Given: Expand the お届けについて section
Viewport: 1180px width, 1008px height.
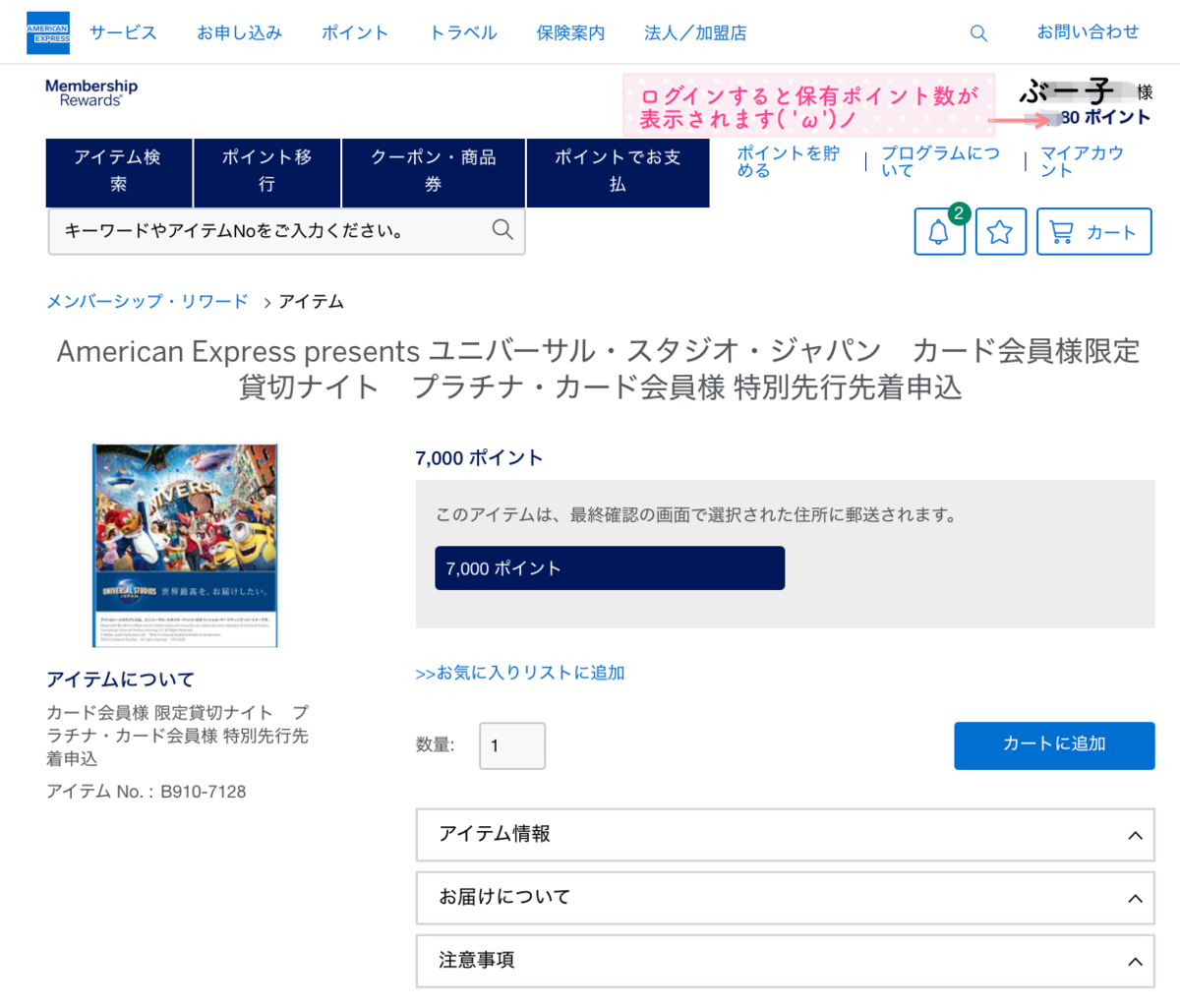Looking at the screenshot, I should coord(785,897).
